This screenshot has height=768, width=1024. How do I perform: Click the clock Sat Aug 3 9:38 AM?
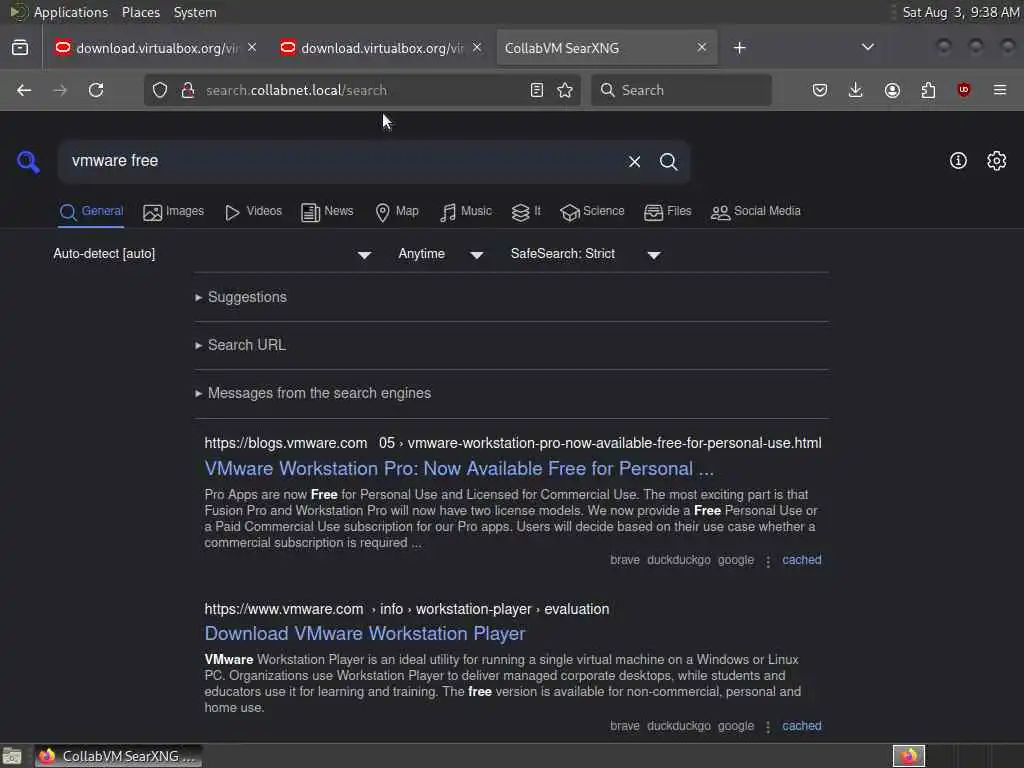pyautogui.click(x=961, y=12)
